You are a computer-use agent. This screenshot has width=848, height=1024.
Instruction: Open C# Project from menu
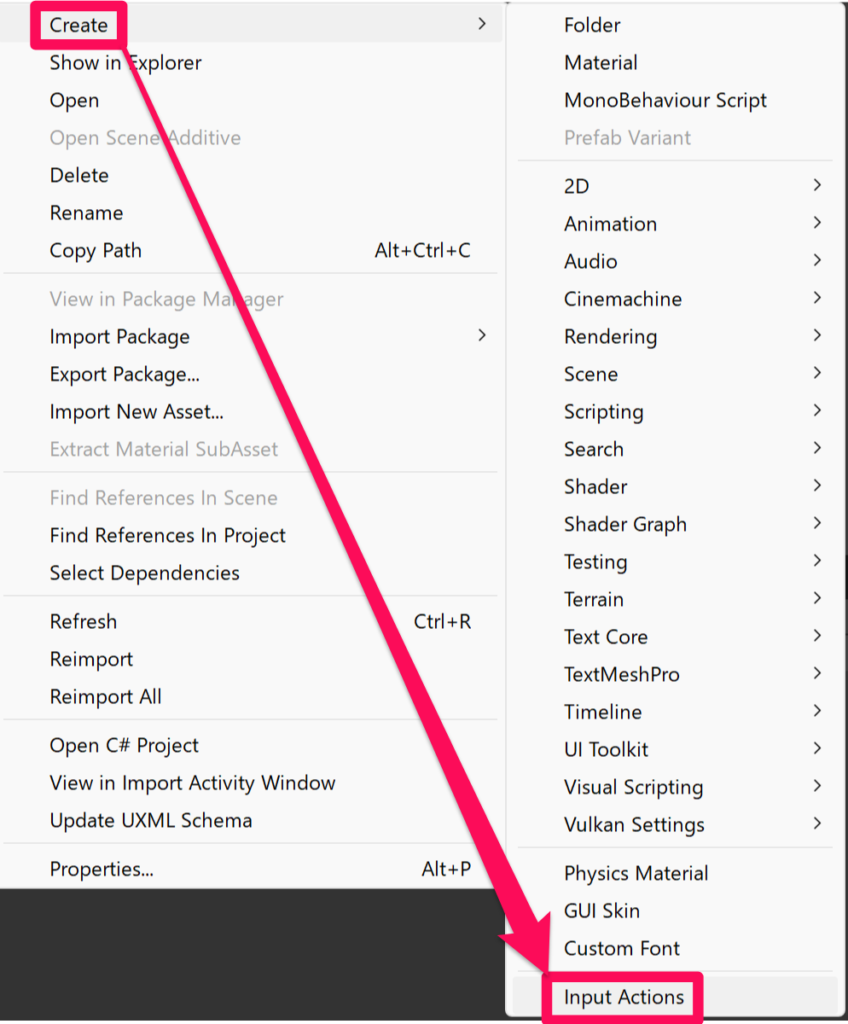[124, 746]
